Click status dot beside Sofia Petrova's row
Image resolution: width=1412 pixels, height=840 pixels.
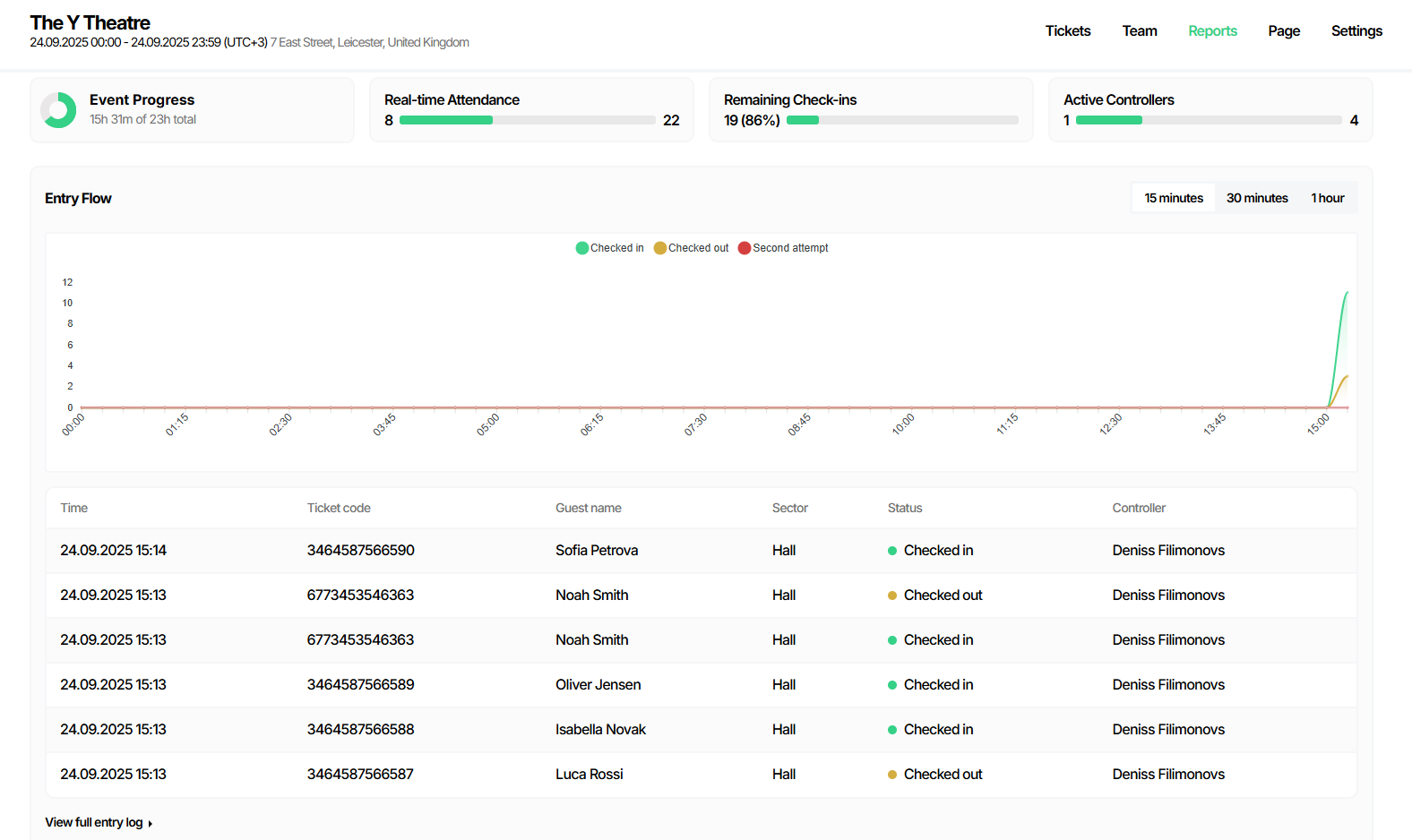pyautogui.click(x=892, y=551)
